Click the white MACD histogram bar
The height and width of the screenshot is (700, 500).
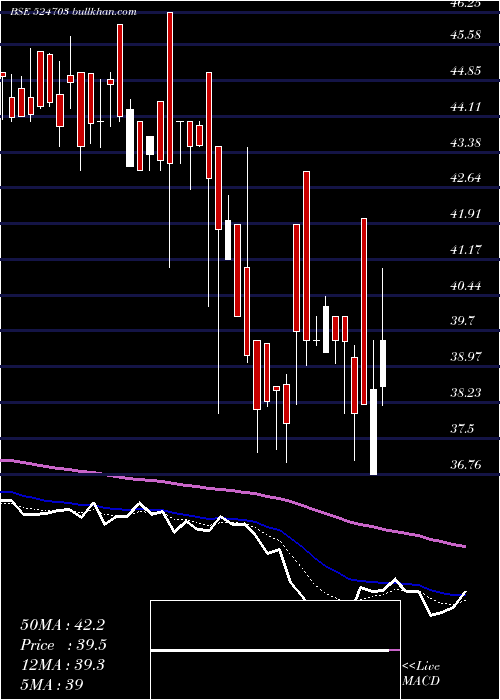(270, 651)
